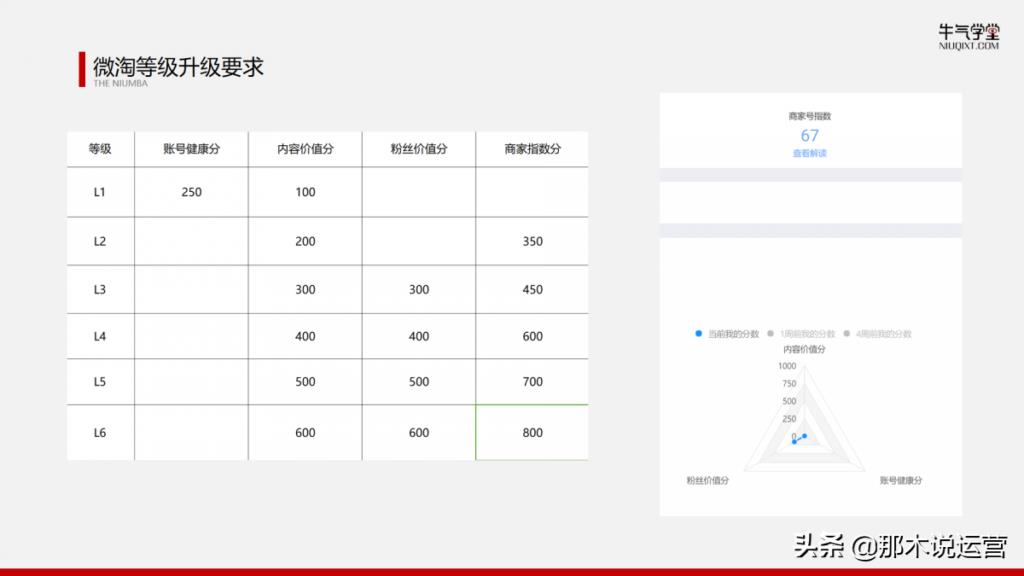Toggle the 当前我的分数 legend item
1024x576 pixels.
(727, 334)
